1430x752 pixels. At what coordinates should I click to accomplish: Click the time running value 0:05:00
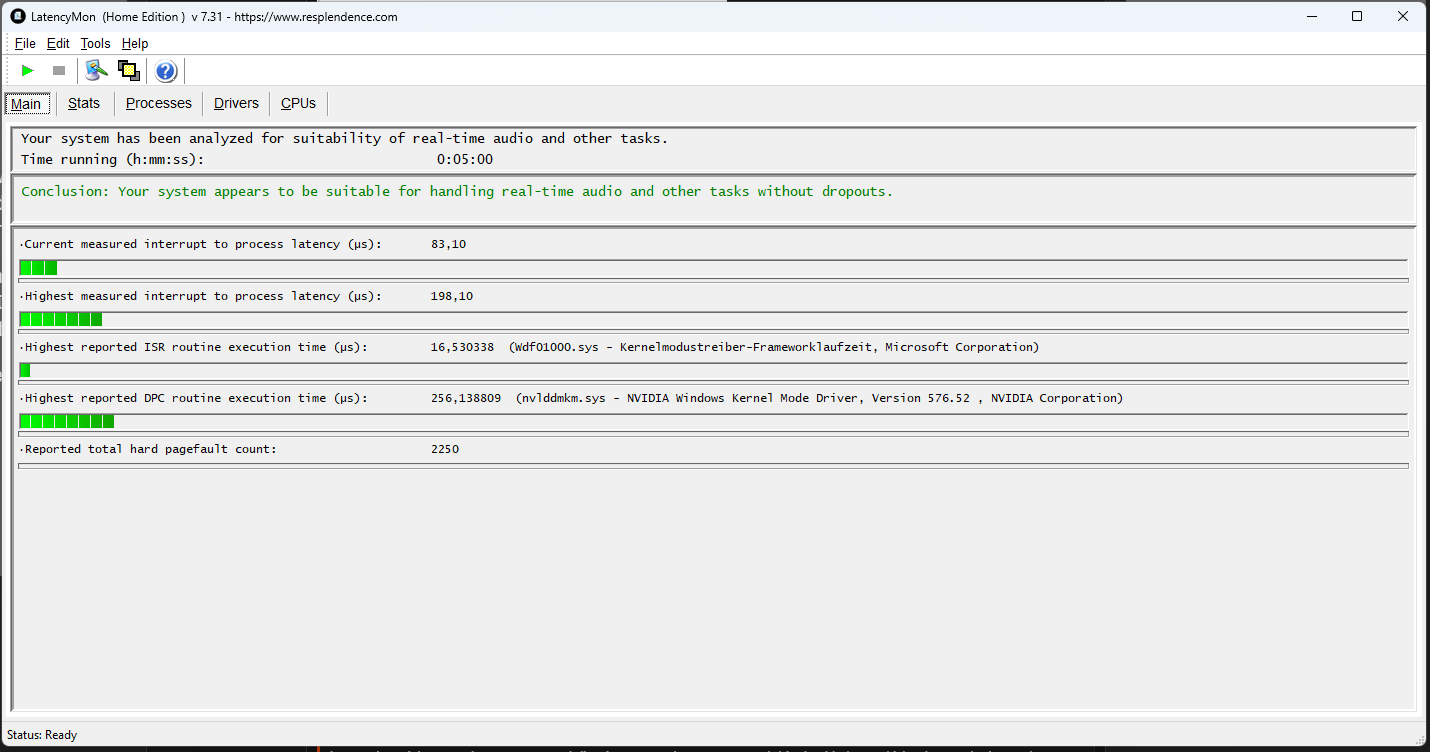pyautogui.click(x=465, y=159)
